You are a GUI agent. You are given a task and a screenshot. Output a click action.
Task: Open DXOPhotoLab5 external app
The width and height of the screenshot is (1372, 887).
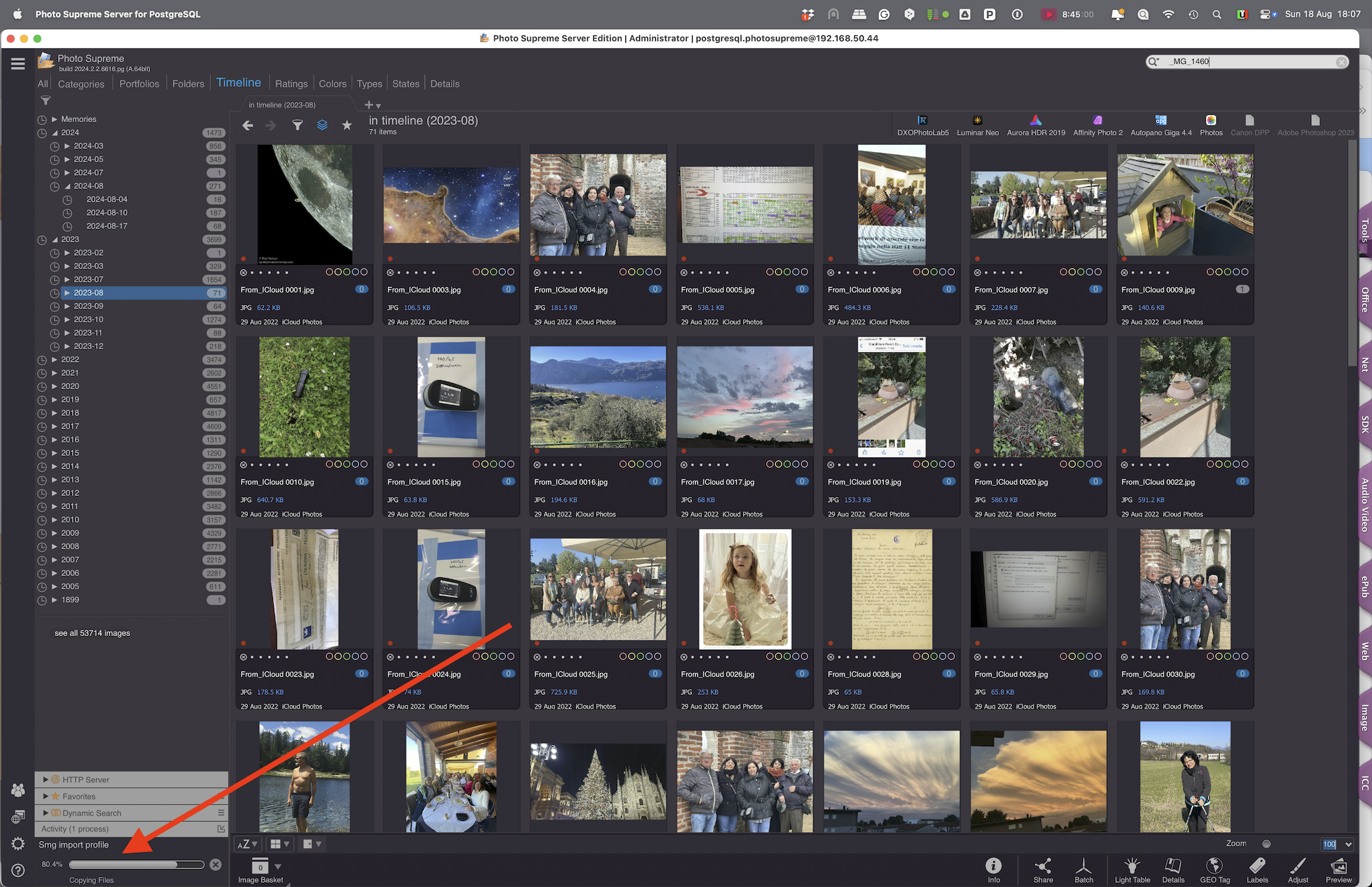pyautogui.click(x=922, y=125)
